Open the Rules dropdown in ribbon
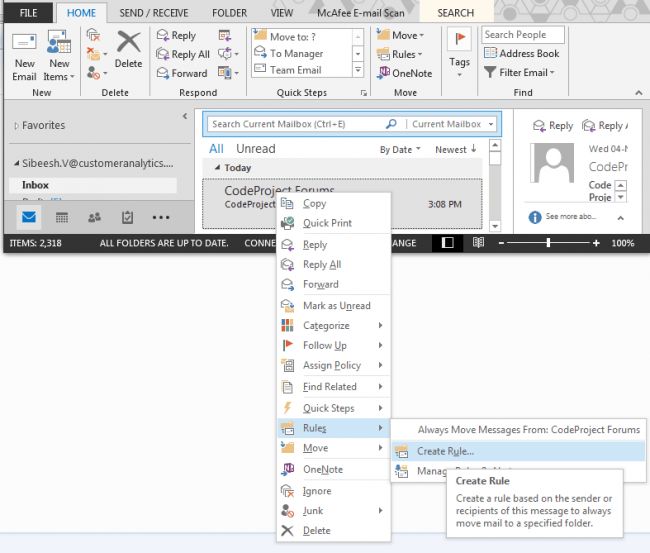The height and width of the screenshot is (553, 650). point(399,54)
